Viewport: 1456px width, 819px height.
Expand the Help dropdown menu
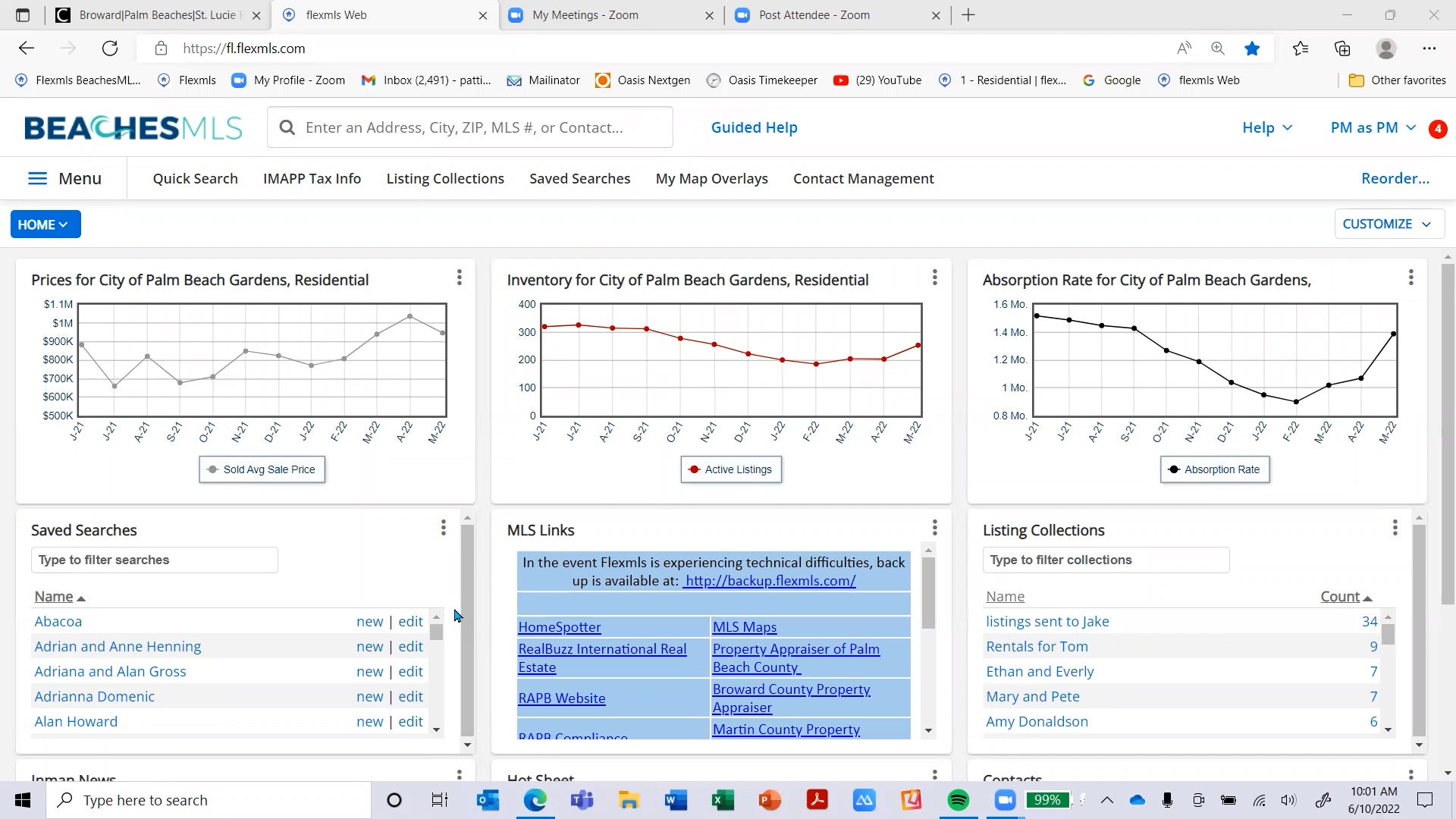pos(1266,128)
